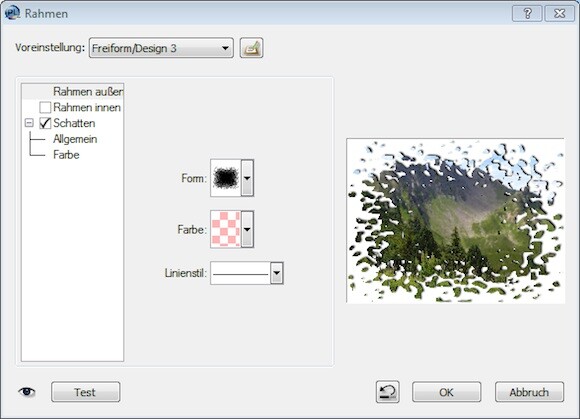Toggle the eye preview icon
Viewport: 580px width, 419px height.
point(27,392)
